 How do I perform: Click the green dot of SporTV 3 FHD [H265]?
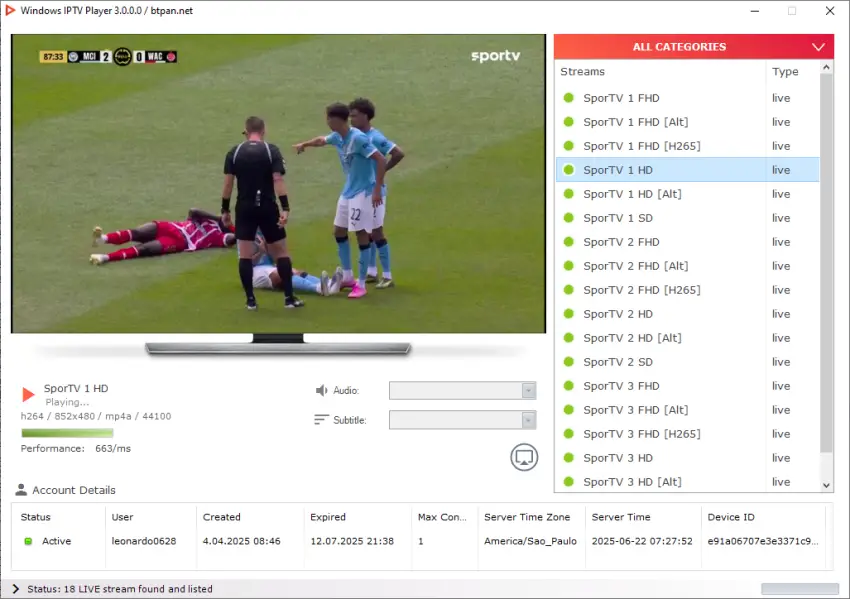tap(569, 434)
